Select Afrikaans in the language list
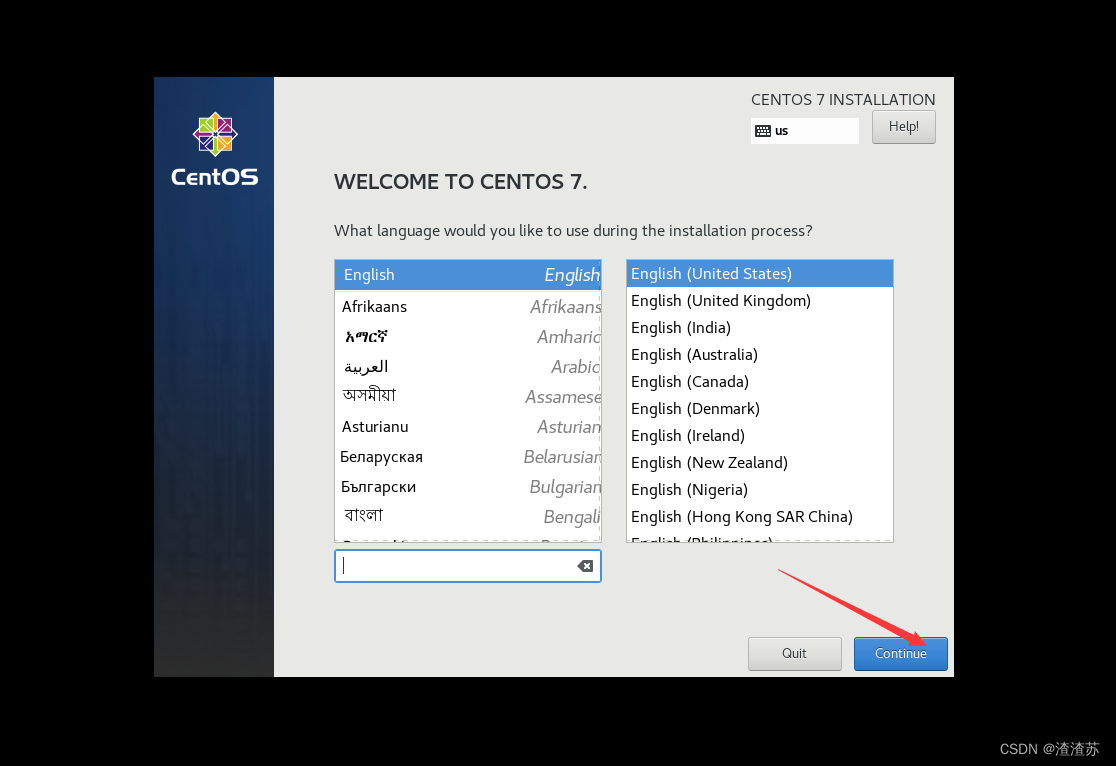This screenshot has width=1116, height=766. coord(468,307)
